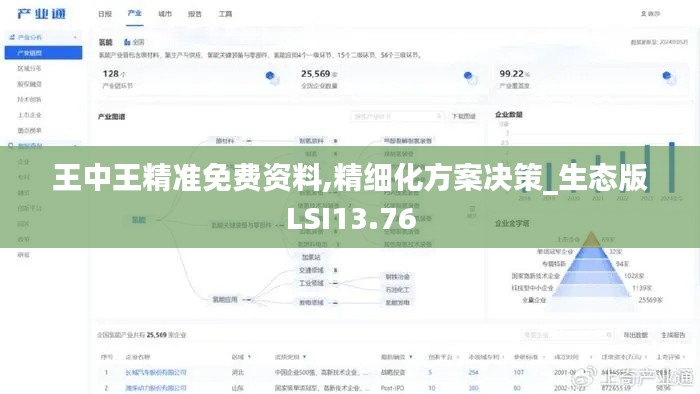Click the enterprise search field above the table
The height and width of the screenshot is (394, 700).
[567, 335]
